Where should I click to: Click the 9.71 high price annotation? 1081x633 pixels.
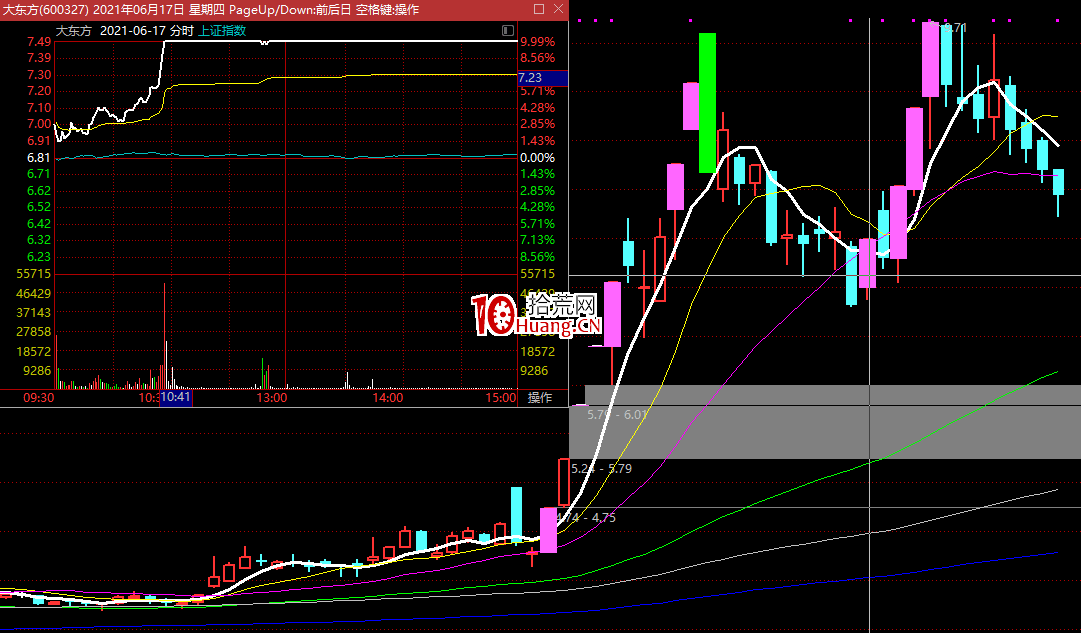pyautogui.click(x=954, y=28)
